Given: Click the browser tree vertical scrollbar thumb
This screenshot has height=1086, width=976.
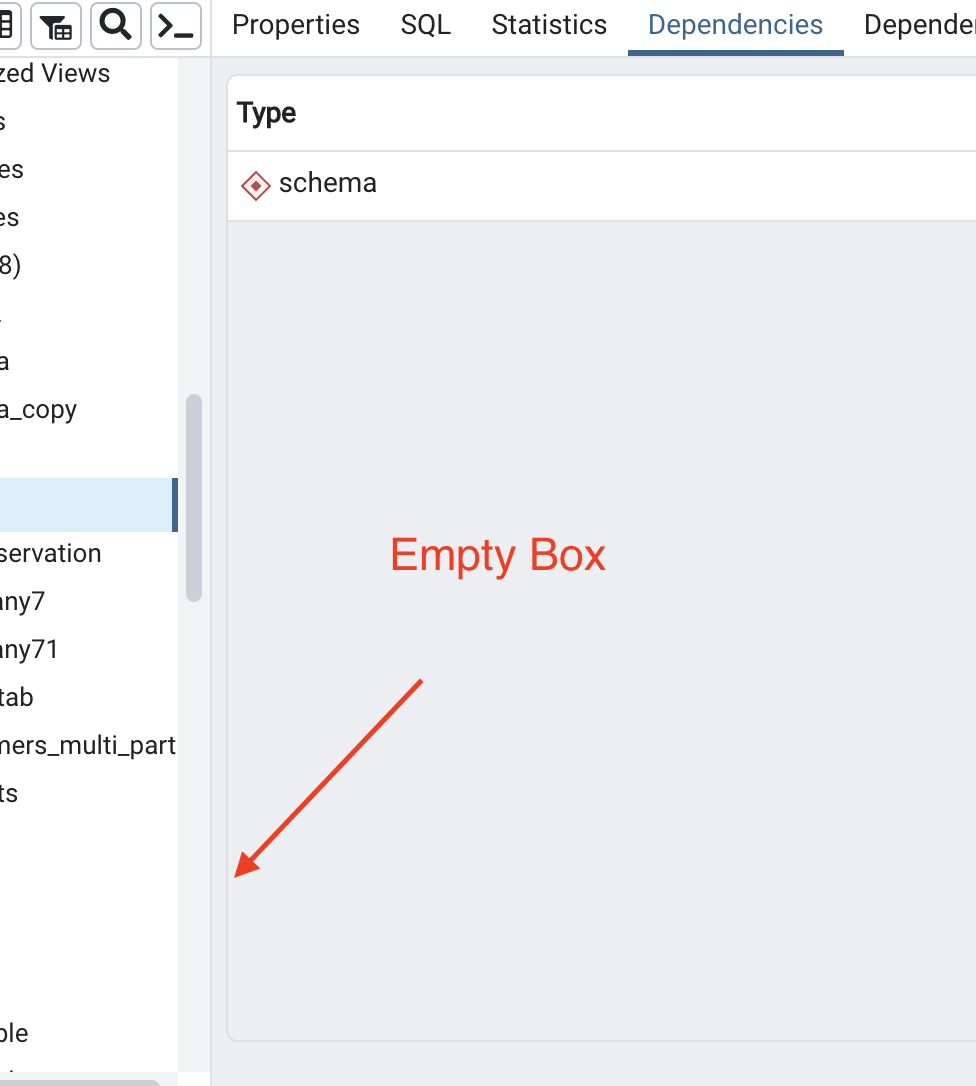Looking at the screenshot, I should click(x=194, y=498).
